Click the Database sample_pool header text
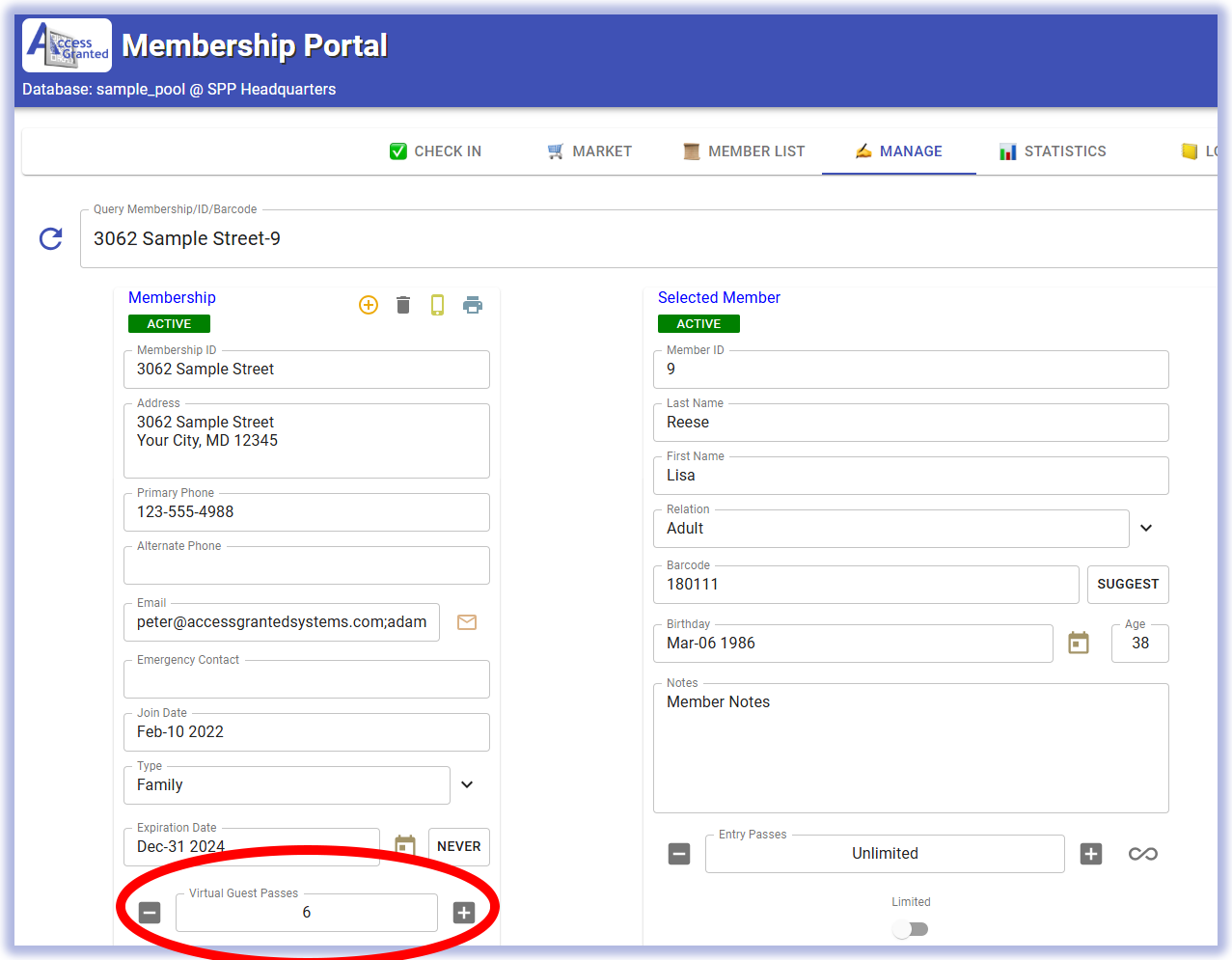Screen dimensions: 1232x960 pos(179,89)
